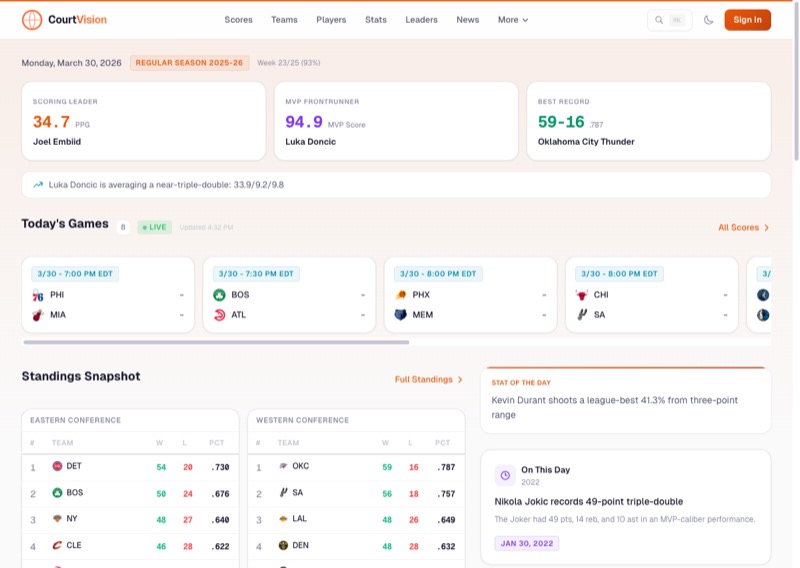
Task: Click the Denver Nuggets logo in standings
Action: (x=283, y=545)
